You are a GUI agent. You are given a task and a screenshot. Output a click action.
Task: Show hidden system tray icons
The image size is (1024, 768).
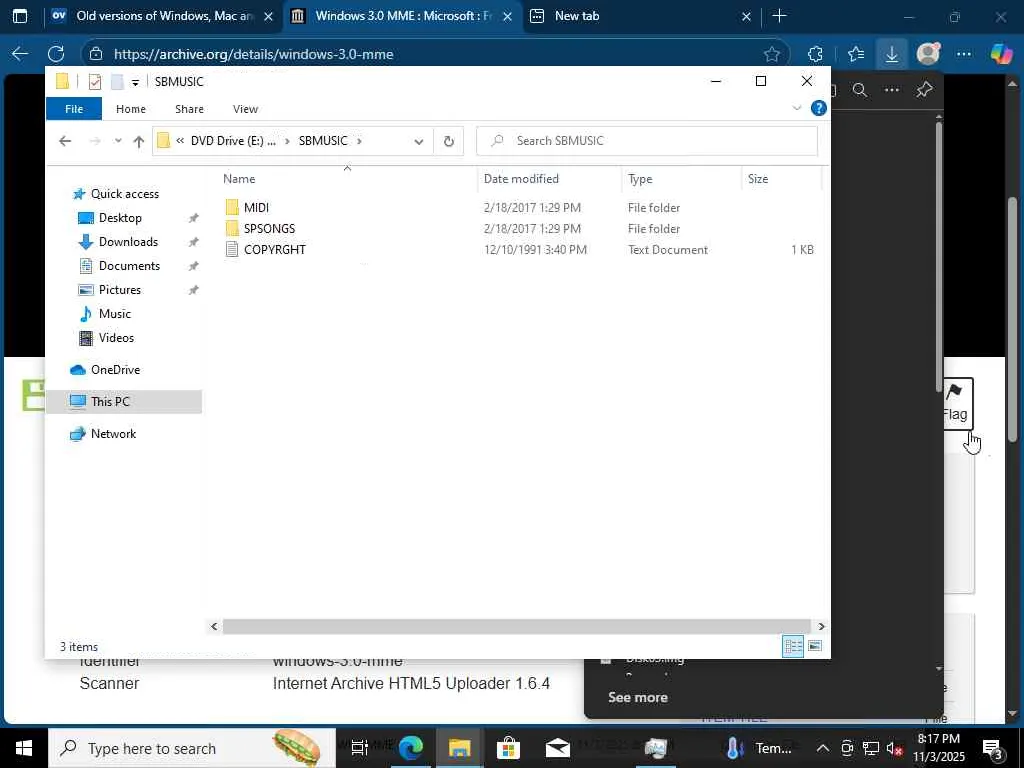click(823, 748)
